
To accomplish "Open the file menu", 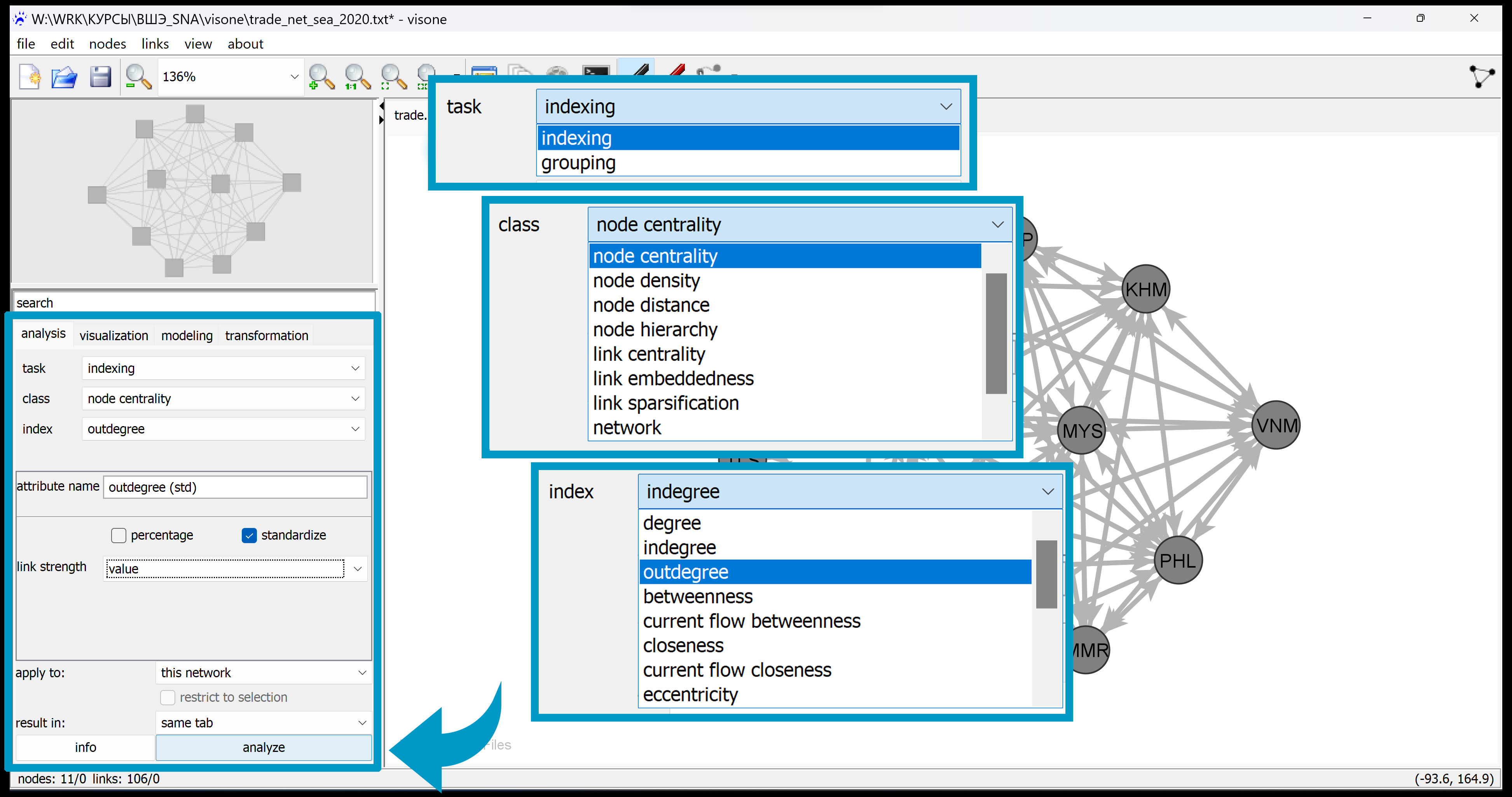I will tap(26, 44).
